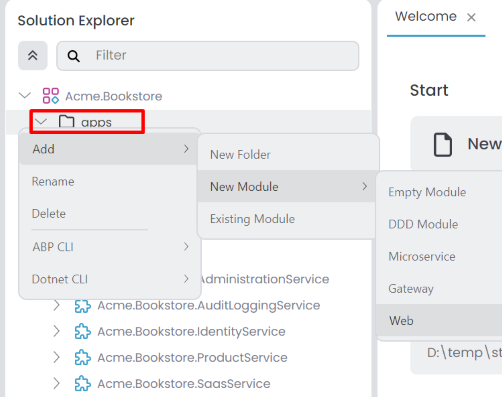Click the magnifier search icon
The width and height of the screenshot is (502, 397).
(73, 56)
